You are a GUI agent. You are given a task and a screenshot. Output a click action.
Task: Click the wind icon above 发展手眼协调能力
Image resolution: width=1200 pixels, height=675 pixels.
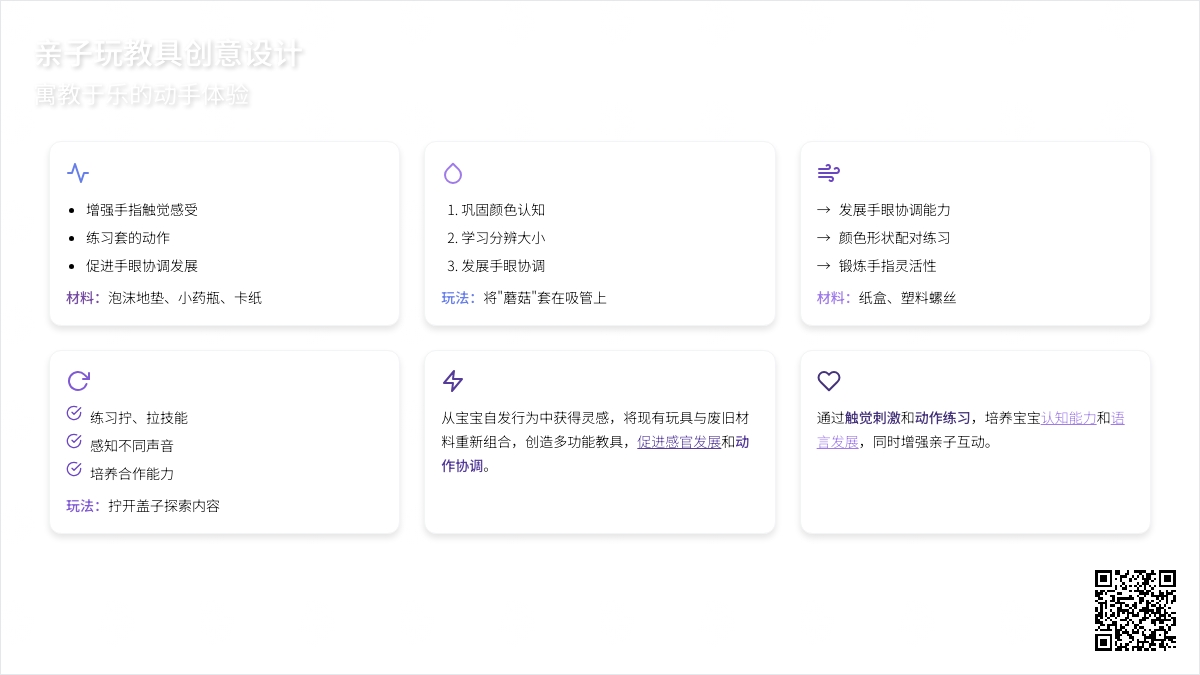(828, 173)
